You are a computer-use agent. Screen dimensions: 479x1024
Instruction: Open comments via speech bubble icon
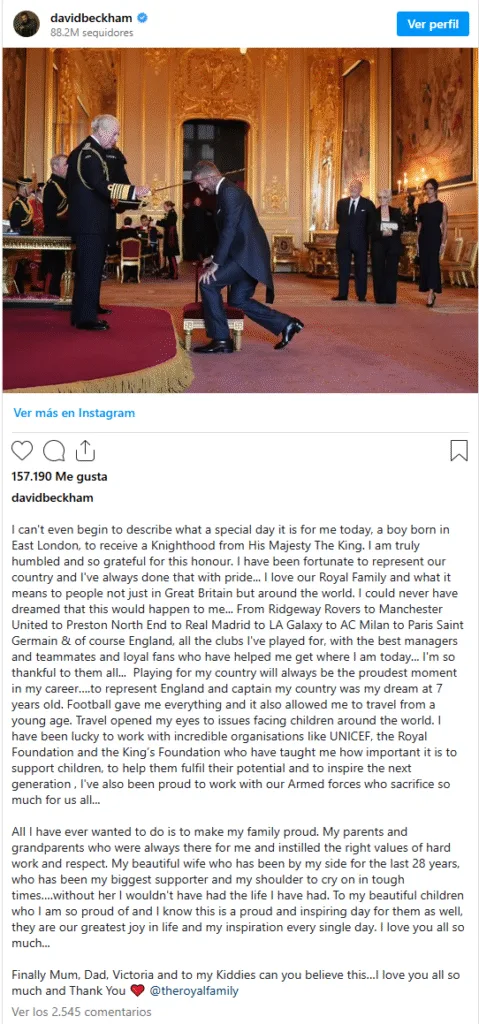pyautogui.click(x=54, y=451)
